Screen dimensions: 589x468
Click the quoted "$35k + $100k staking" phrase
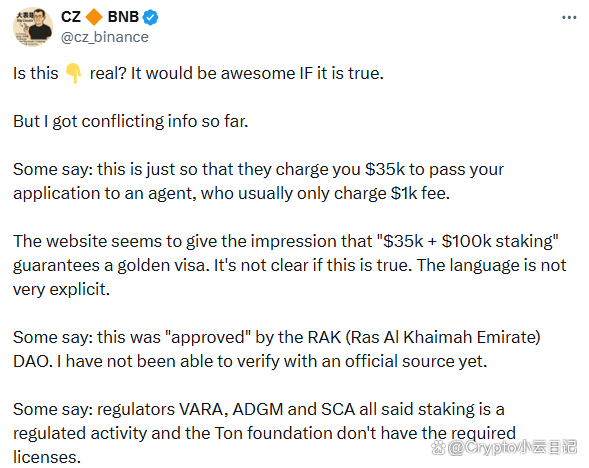point(467,241)
